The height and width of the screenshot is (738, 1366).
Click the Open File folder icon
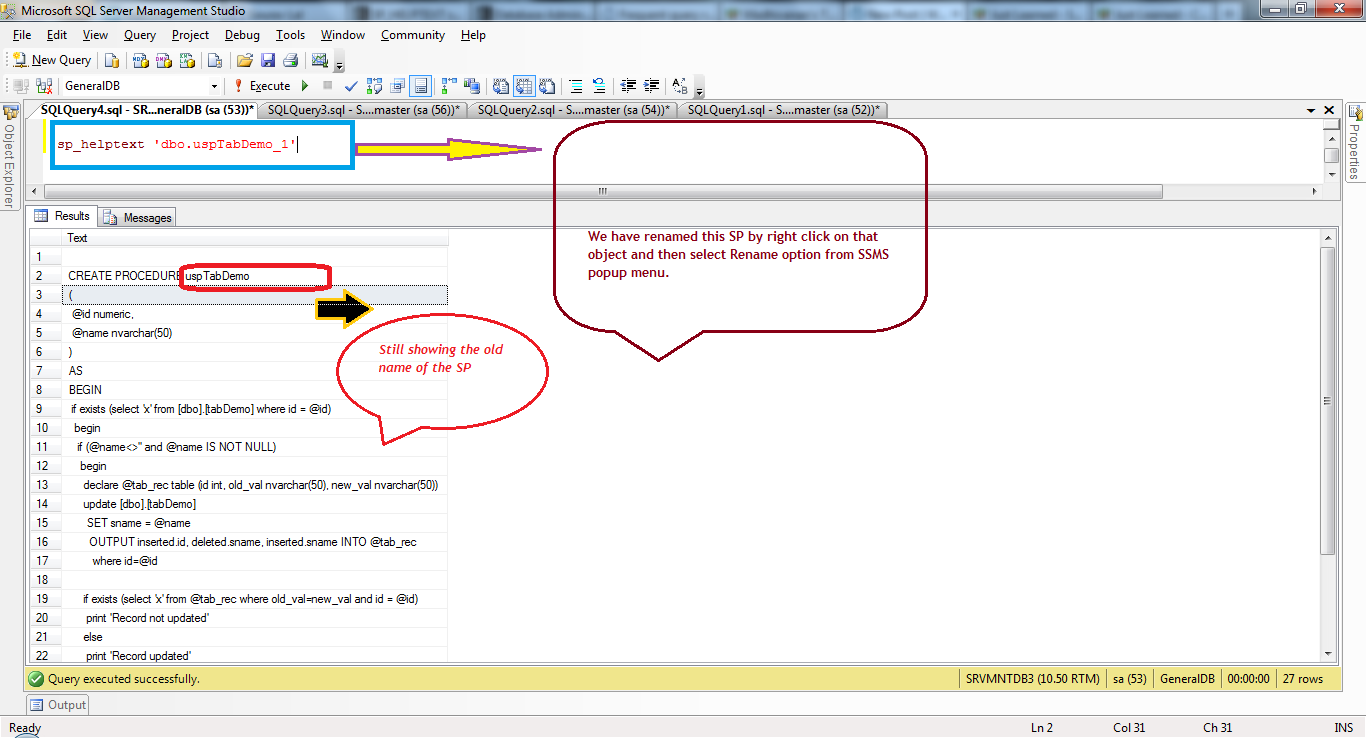[244, 60]
